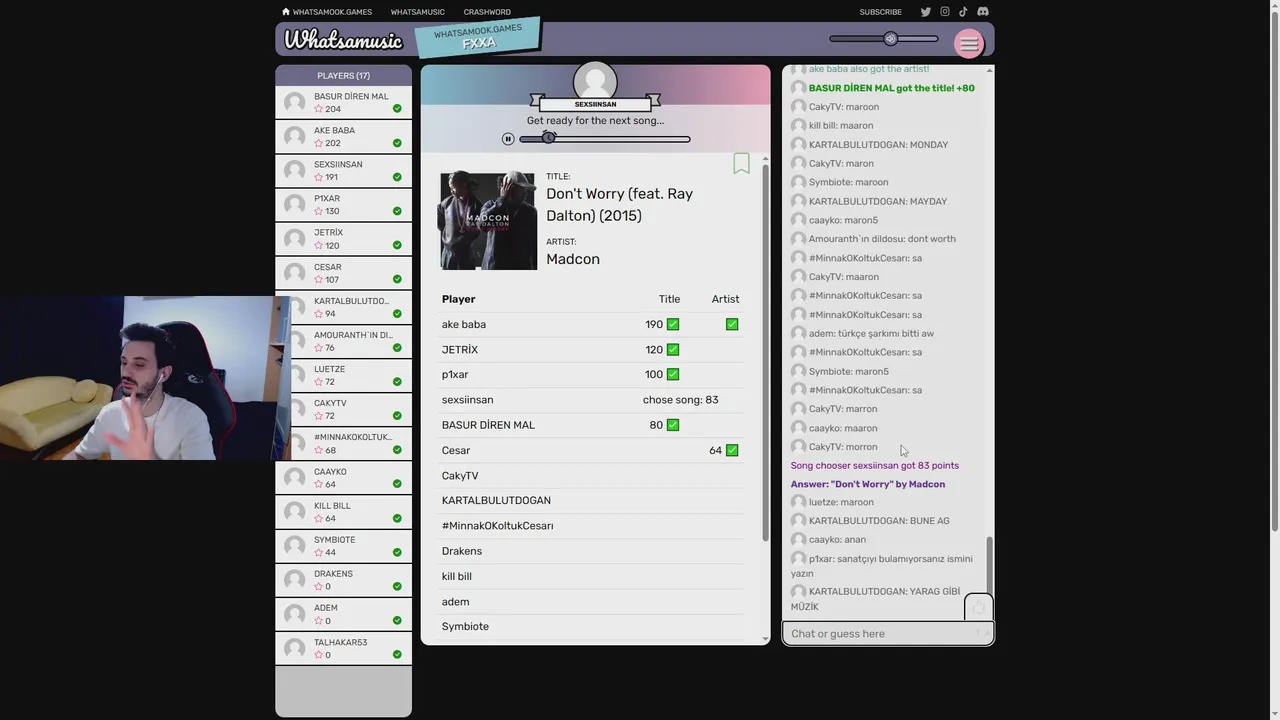Click Cesar's Artist green checkbox
Image resolution: width=1280 pixels, height=720 pixels.
(x=732, y=450)
